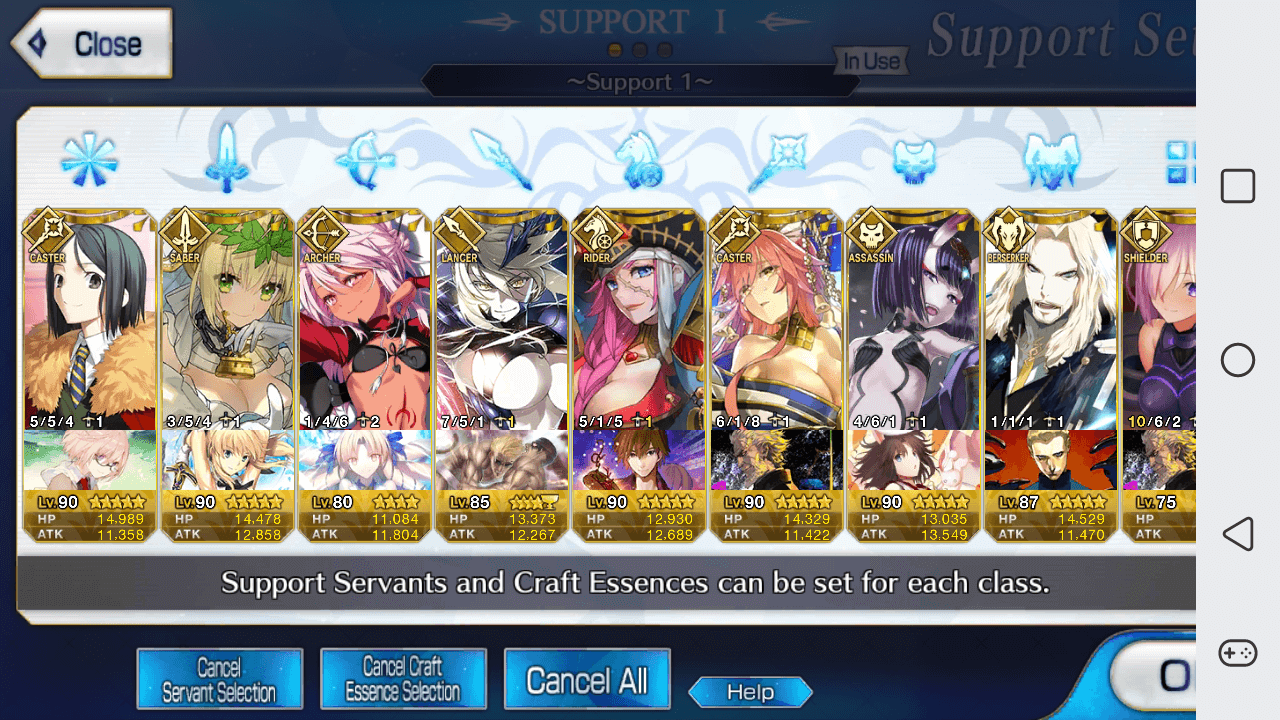Choose the Lv.87 Berserker servant card
This screenshot has height=720, width=1280.
click(x=1052, y=375)
